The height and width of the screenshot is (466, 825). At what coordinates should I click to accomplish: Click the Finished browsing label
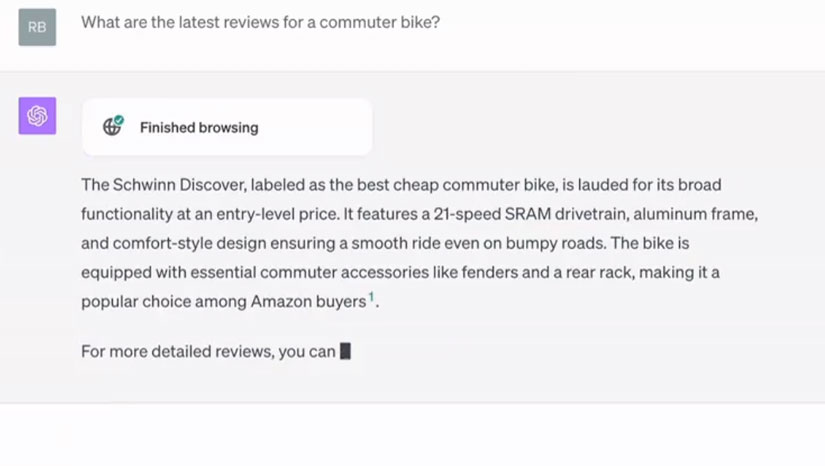(199, 128)
